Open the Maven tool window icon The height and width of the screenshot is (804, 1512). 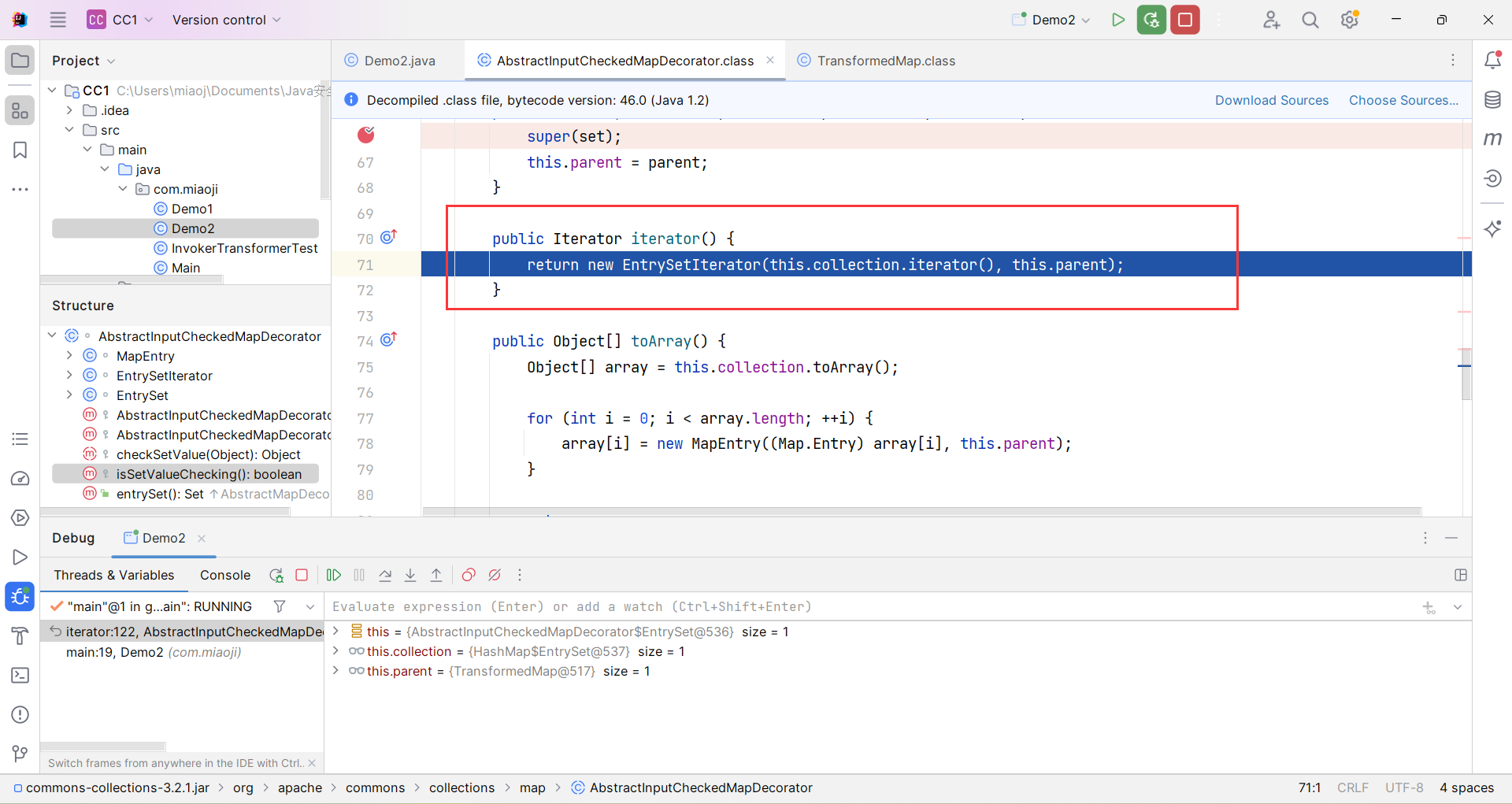1492,139
